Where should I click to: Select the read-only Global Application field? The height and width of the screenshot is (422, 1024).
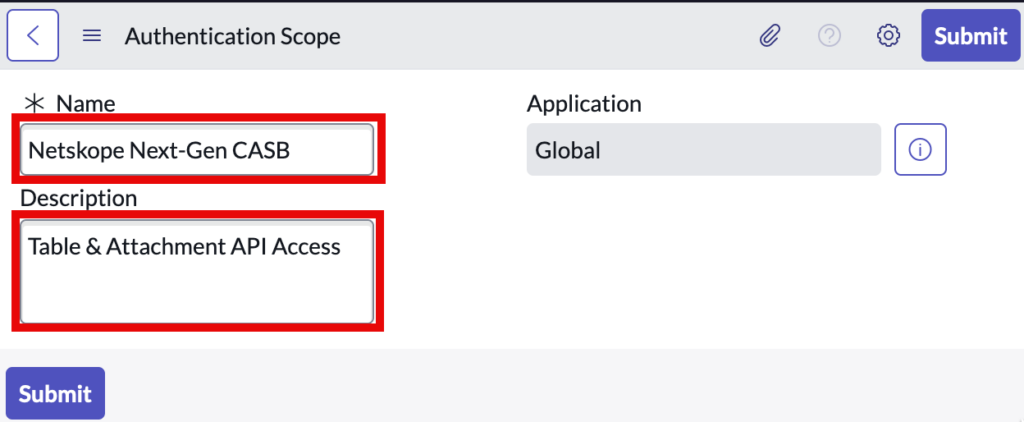pos(703,150)
